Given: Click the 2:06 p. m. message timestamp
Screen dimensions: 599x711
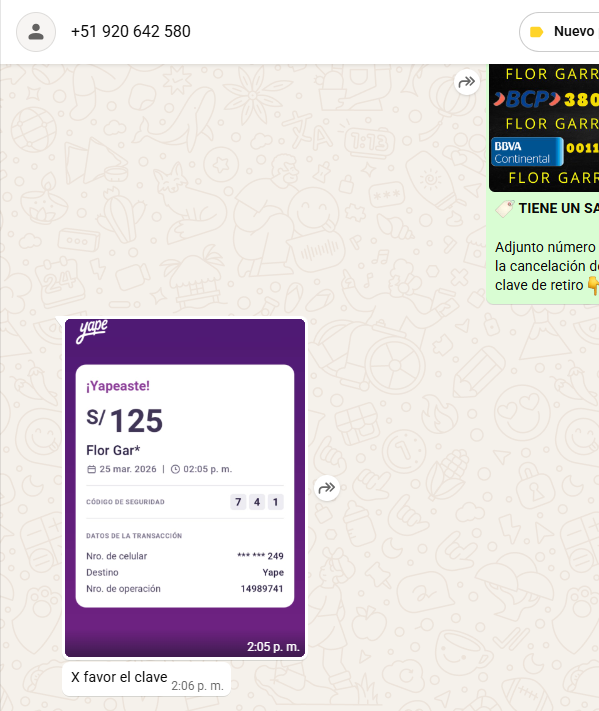Looking at the screenshot, I should [x=197, y=686].
